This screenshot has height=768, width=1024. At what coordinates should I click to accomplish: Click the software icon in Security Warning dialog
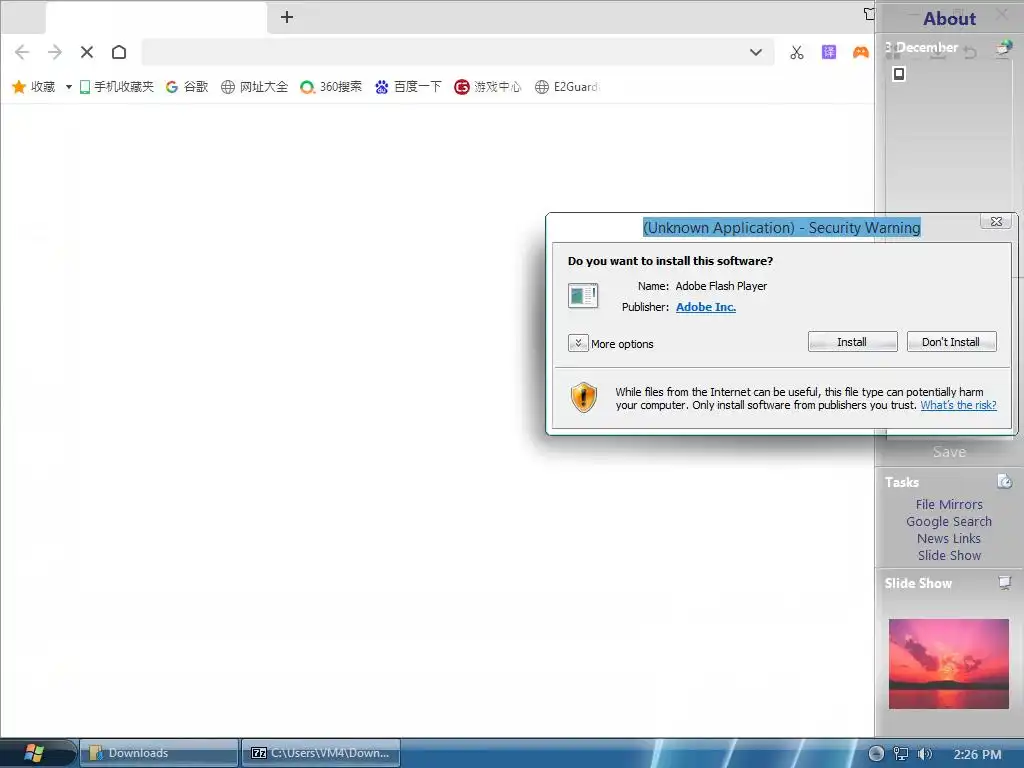[x=583, y=296]
